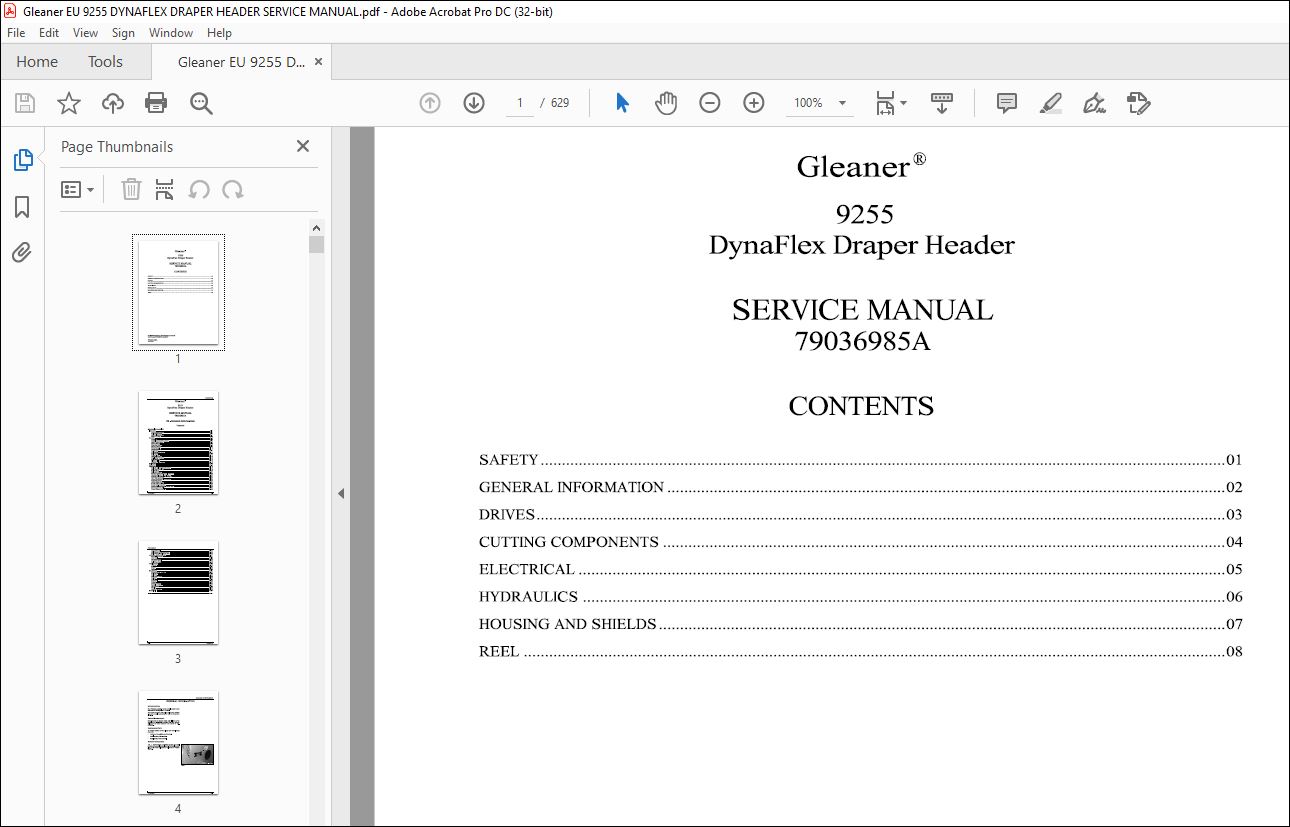This screenshot has width=1290, height=827.
Task: Open the Window menu
Action: (171, 33)
